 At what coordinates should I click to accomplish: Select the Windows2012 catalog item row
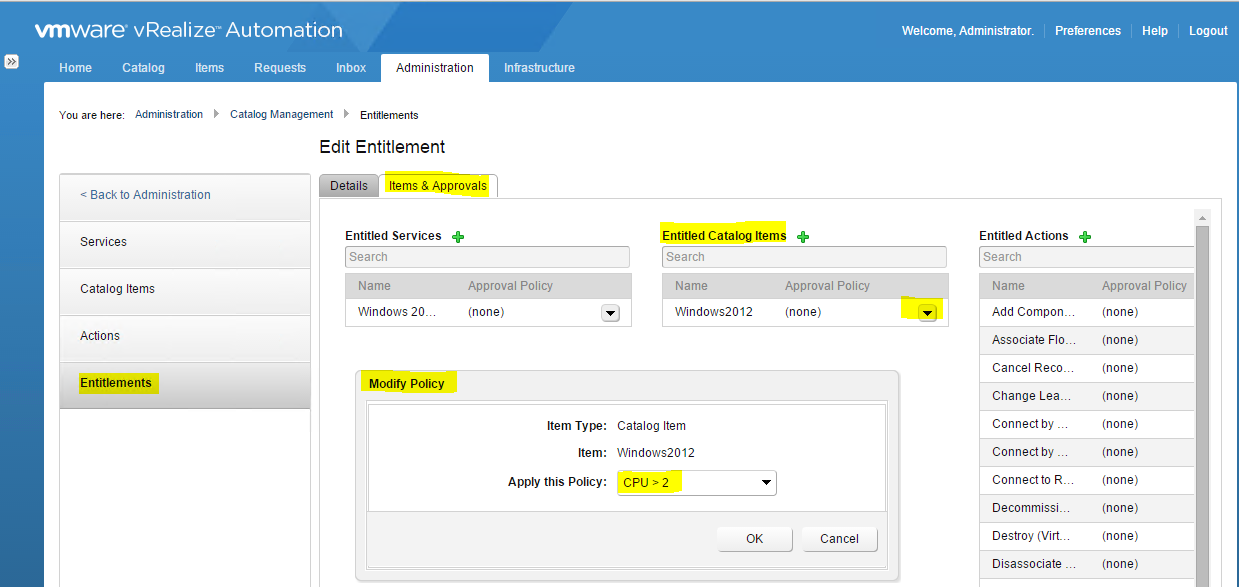tap(805, 313)
